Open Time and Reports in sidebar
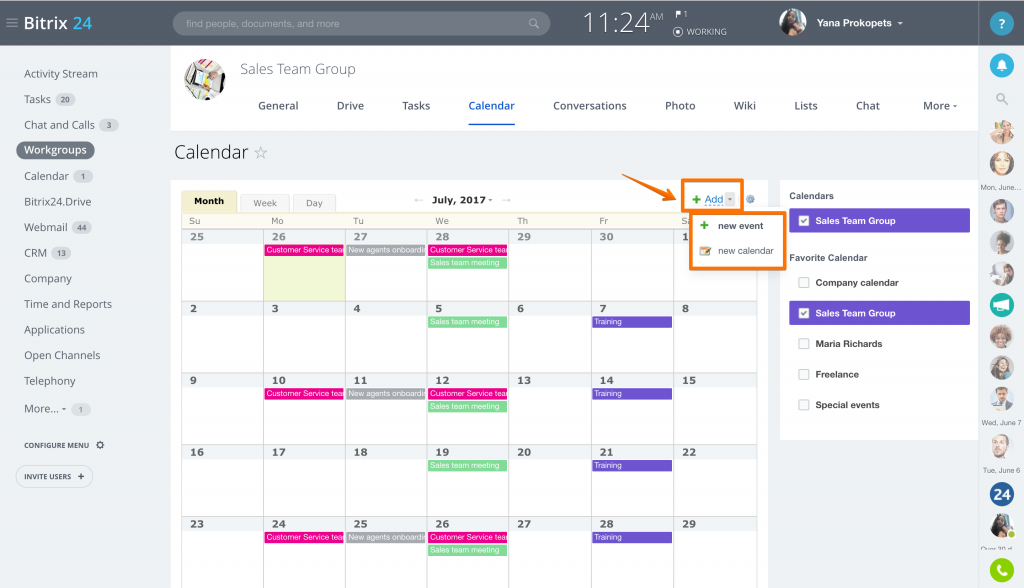The image size is (1024, 588). 68,304
